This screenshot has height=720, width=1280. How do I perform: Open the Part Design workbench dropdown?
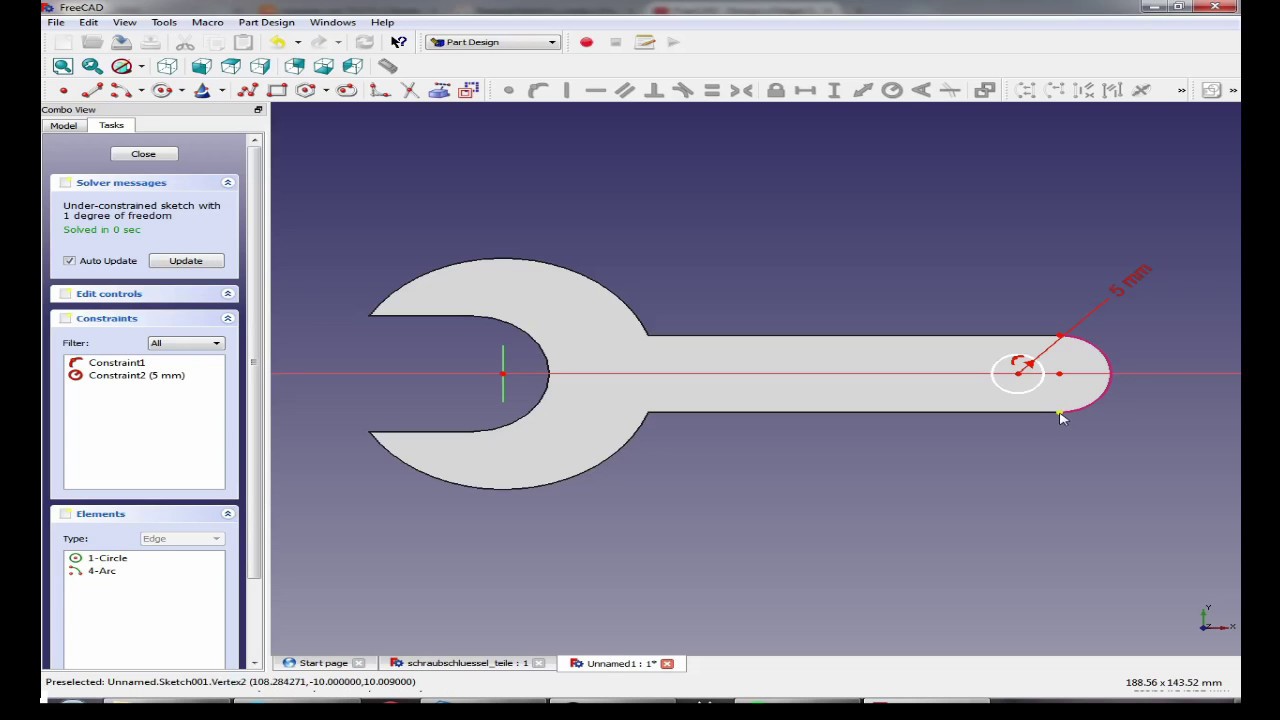pos(493,42)
